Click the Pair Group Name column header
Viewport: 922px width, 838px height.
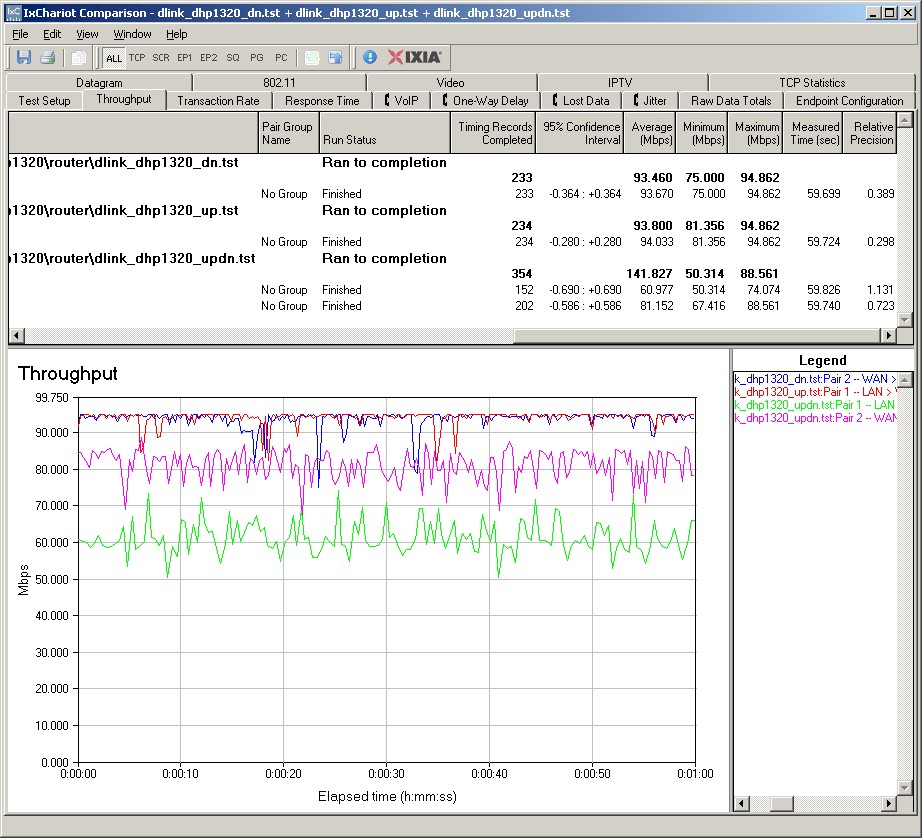click(x=288, y=133)
